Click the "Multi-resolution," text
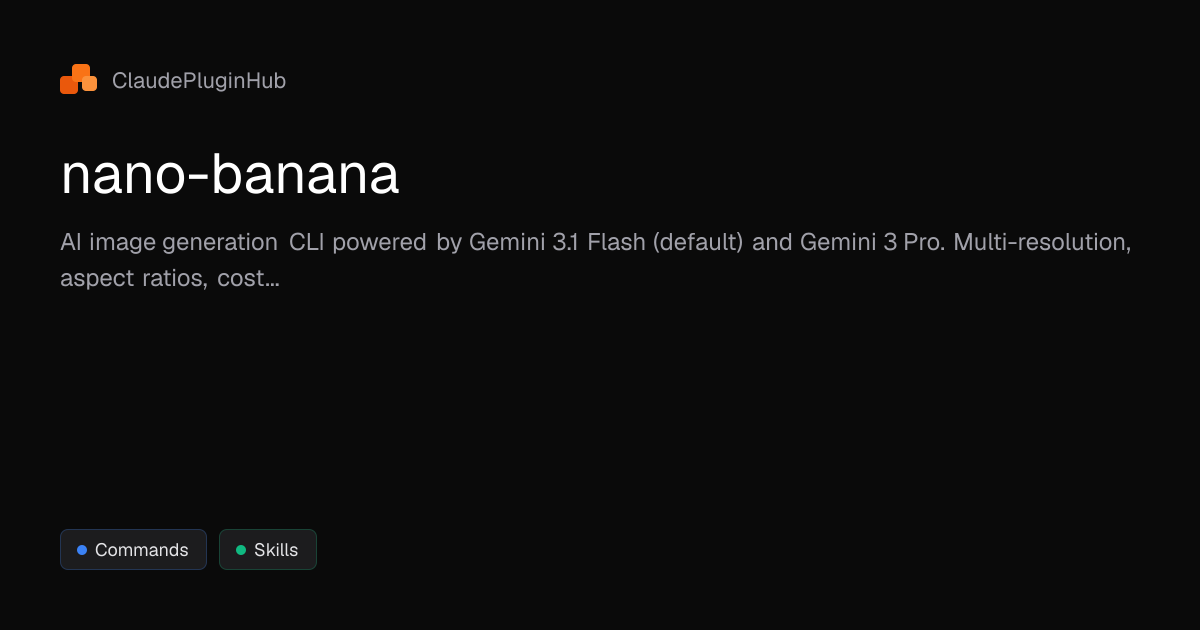The image size is (1200, 630). point(1042,243)
